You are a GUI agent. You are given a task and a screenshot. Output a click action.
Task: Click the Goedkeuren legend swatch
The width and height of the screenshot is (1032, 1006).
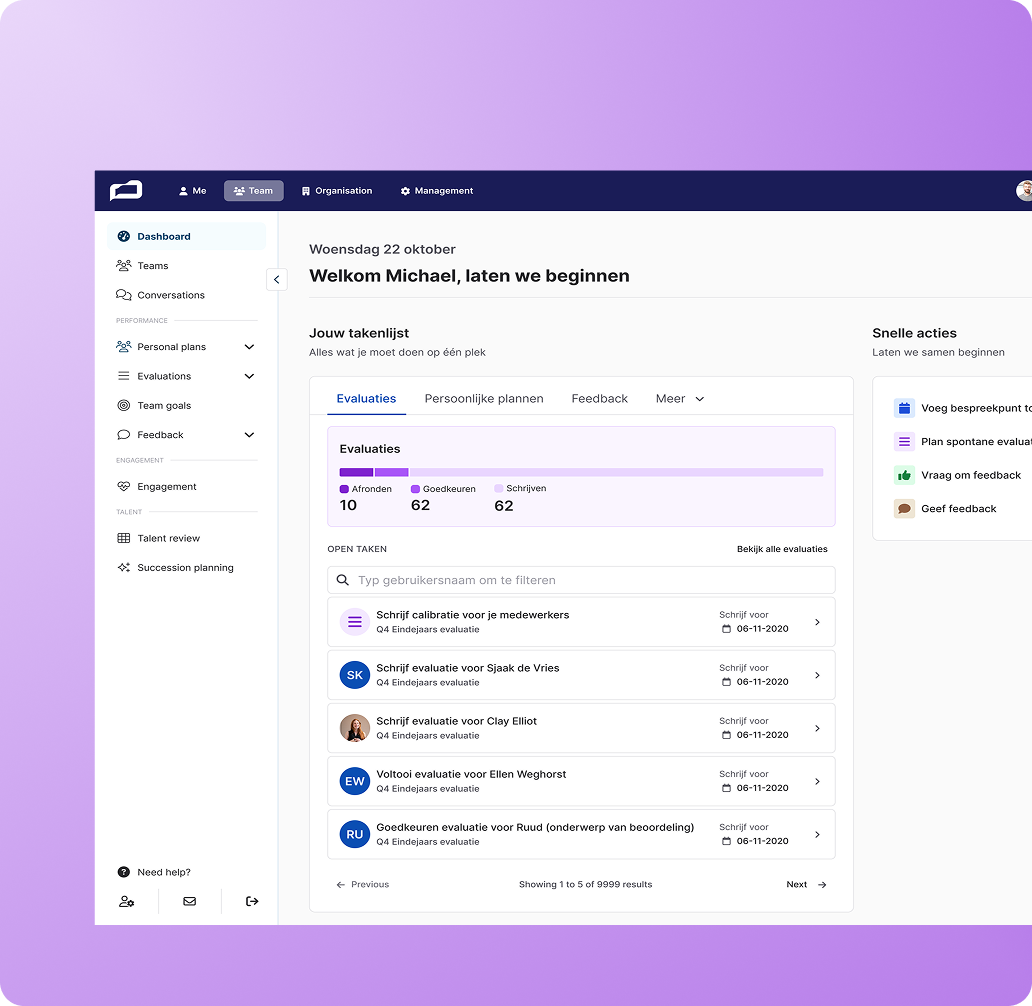pyautogui.click(x=415, y=489)
